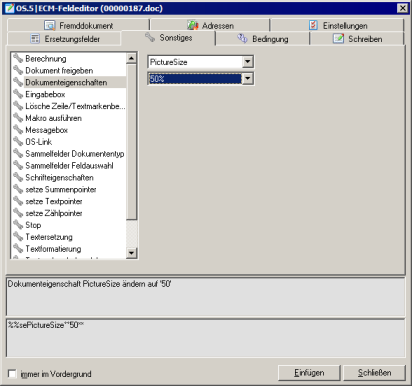412x386 pixels.
Task: Click the wrench icon beside OS-Link
Action: coord(18,142)
